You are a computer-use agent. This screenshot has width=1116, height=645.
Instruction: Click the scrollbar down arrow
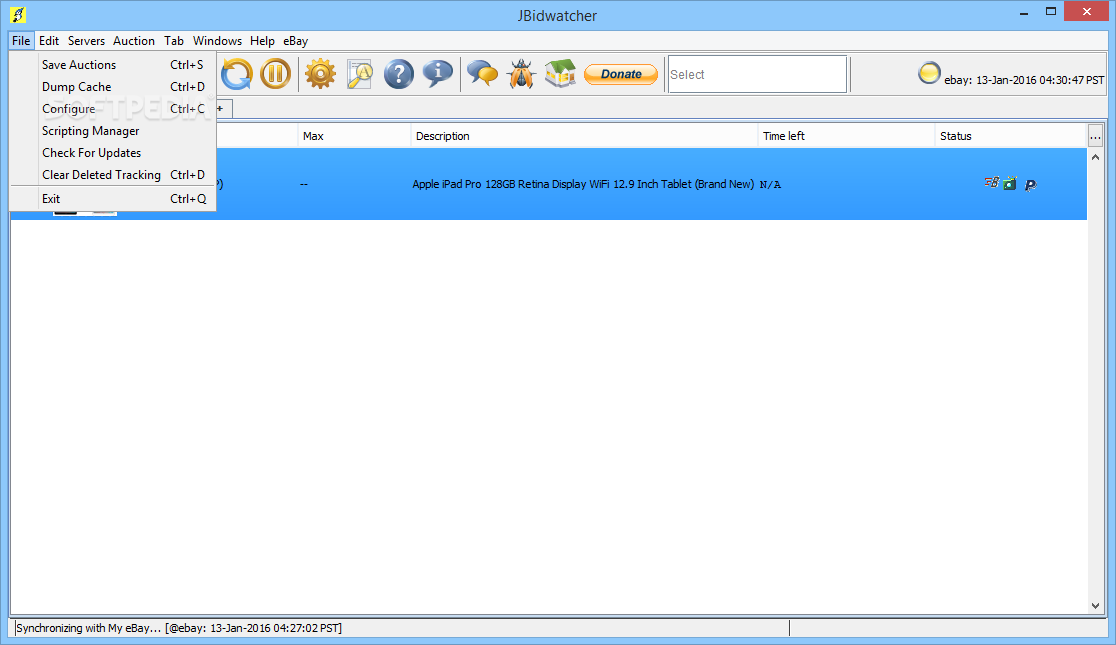tap(1095, 606)
